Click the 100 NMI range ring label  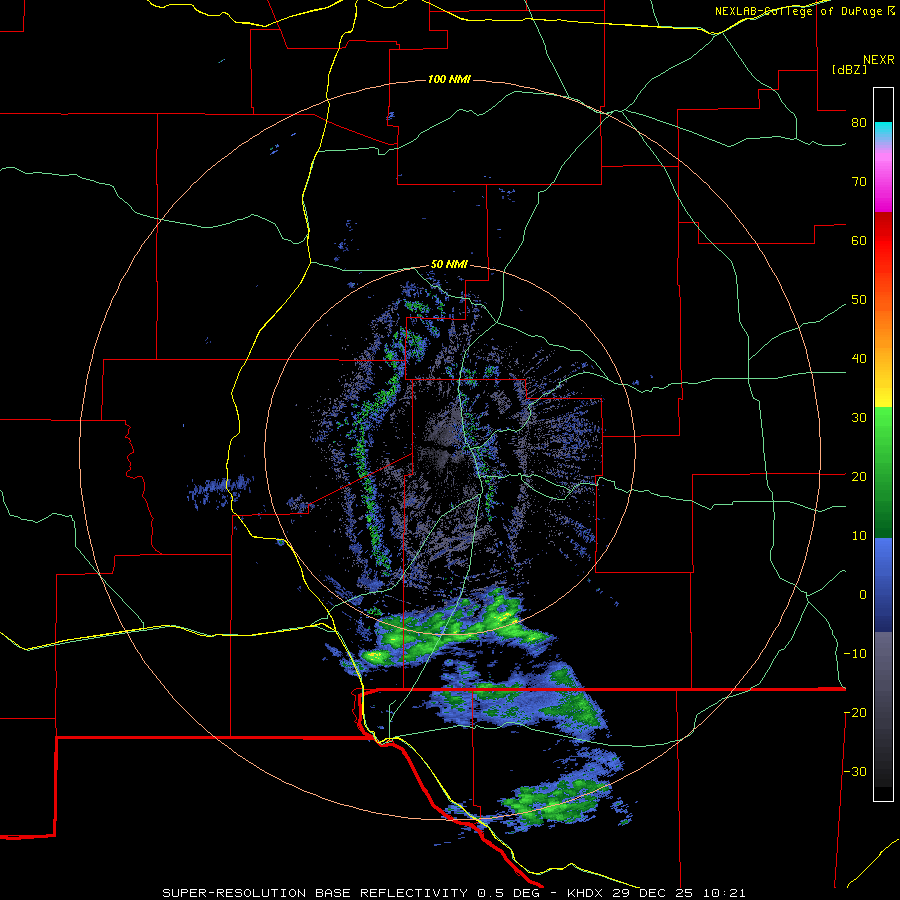[449, 79]
